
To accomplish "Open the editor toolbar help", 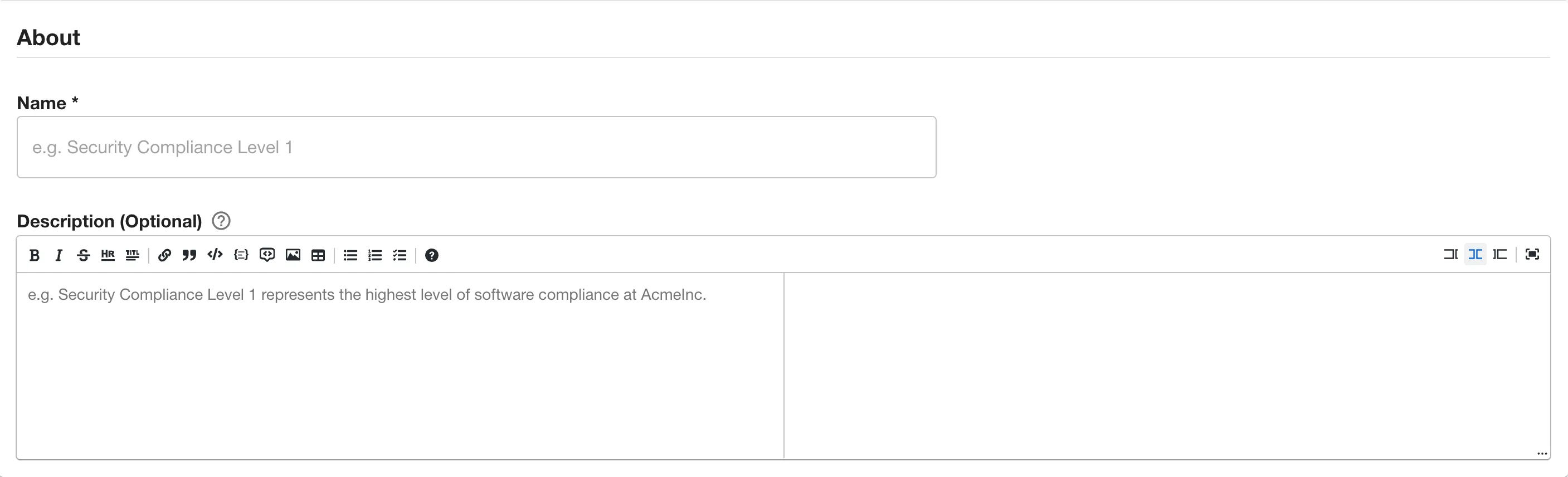I will pyautogui.click(x=432, y=255).
